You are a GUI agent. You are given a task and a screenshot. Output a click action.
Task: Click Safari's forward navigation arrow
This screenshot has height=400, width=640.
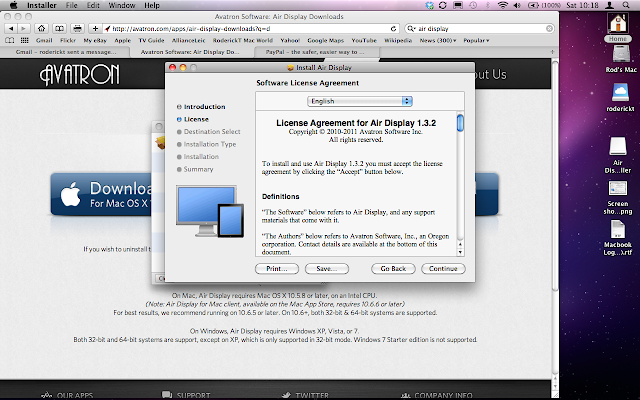[x=24, y=29]
